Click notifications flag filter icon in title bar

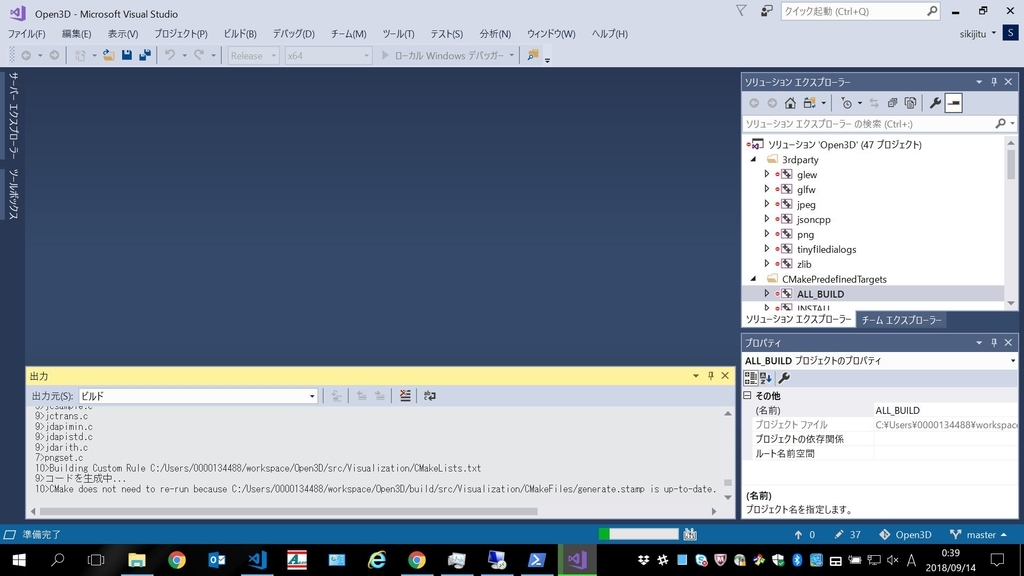point(741,11)
